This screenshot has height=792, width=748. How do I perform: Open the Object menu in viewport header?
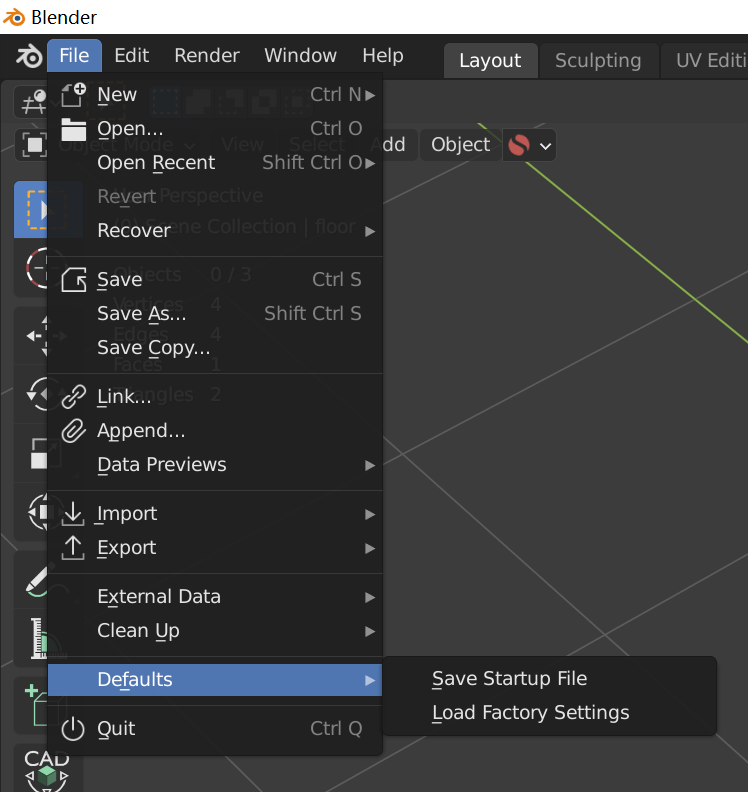pos(460,145)
